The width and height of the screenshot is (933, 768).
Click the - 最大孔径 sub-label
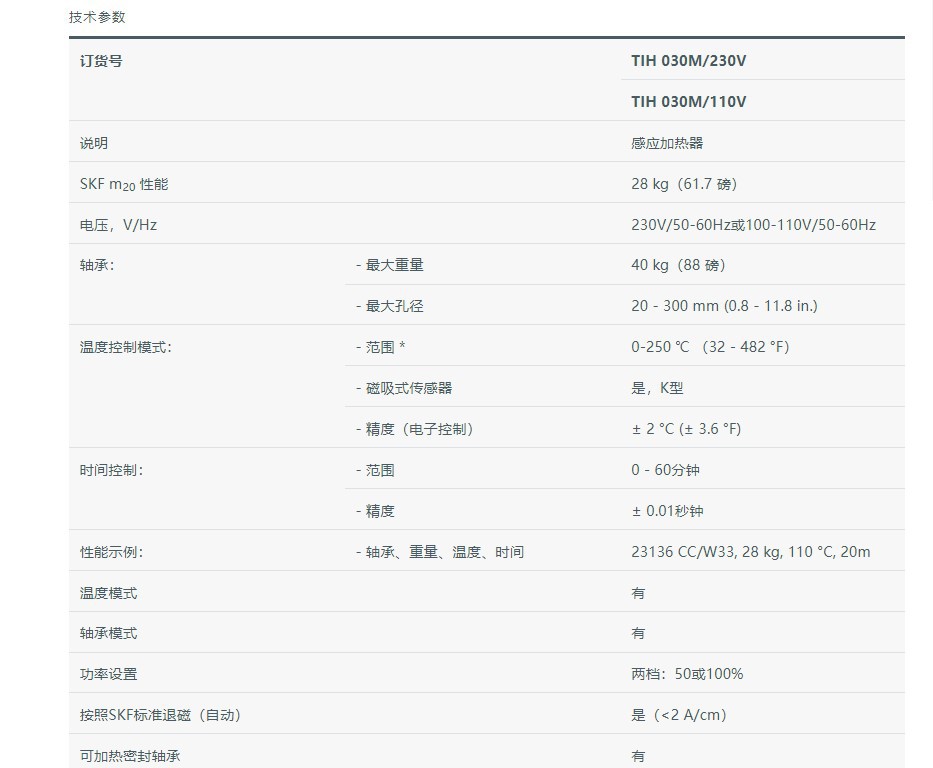390,306
